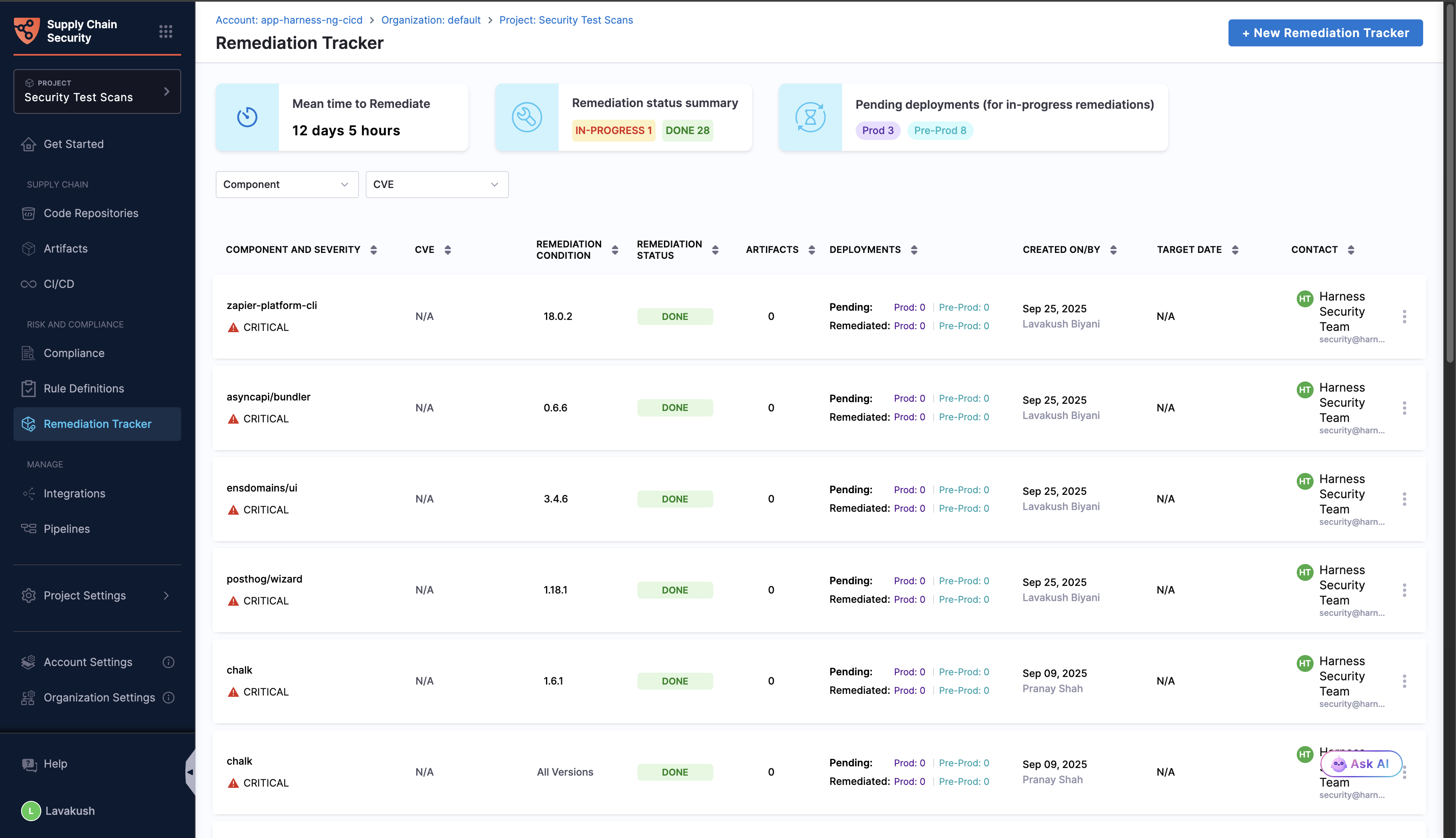This screenshot has width=1456, height=838.
Task: Collapse the sidebar with arrow handle
Action: 190,772
